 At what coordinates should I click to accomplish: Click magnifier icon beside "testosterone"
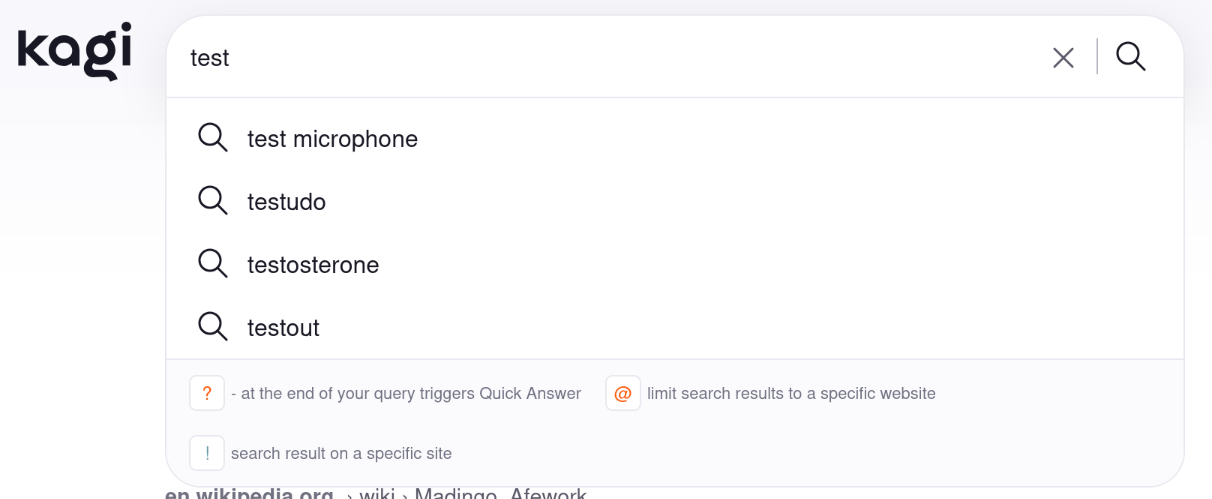pyautogui.click(x=213, y=264)
